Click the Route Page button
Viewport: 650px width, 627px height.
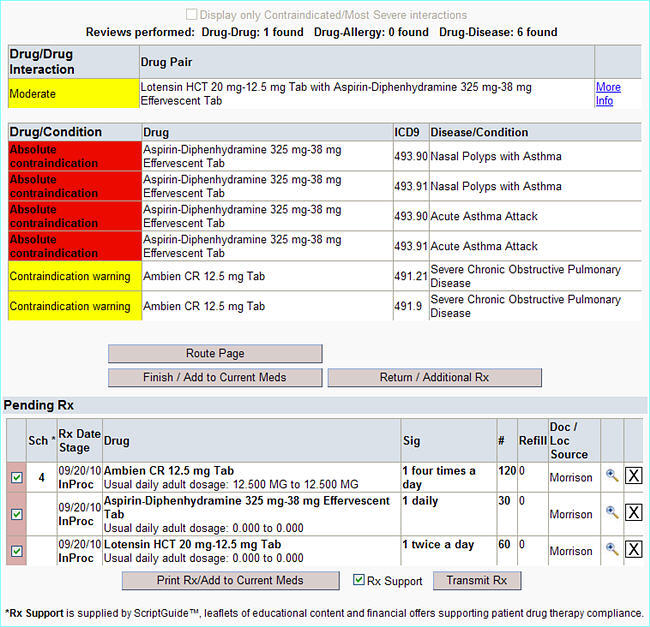point(215,353)
